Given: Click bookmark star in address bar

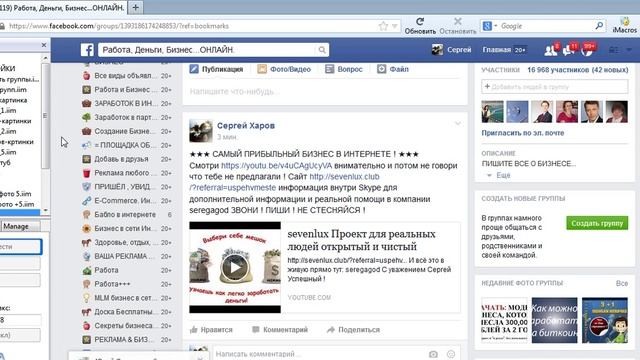Looking at the screenshot, I should coord(383,26).
